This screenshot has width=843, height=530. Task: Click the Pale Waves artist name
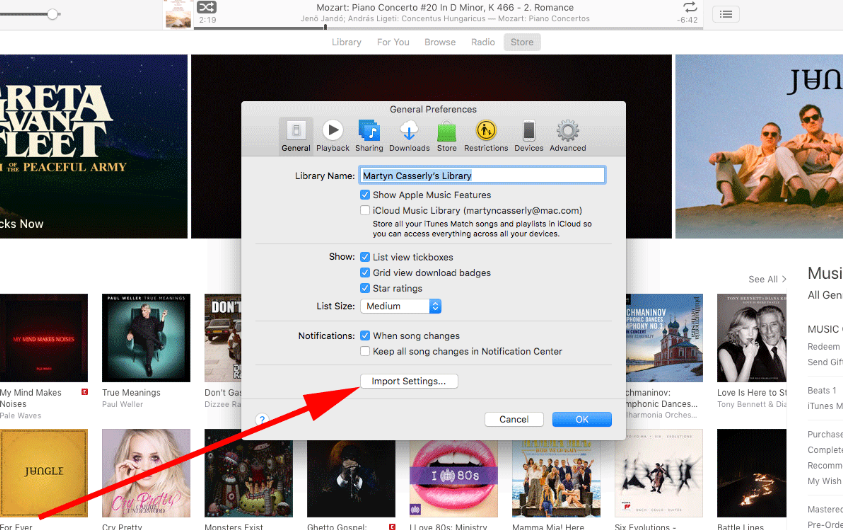click(20, 416)
